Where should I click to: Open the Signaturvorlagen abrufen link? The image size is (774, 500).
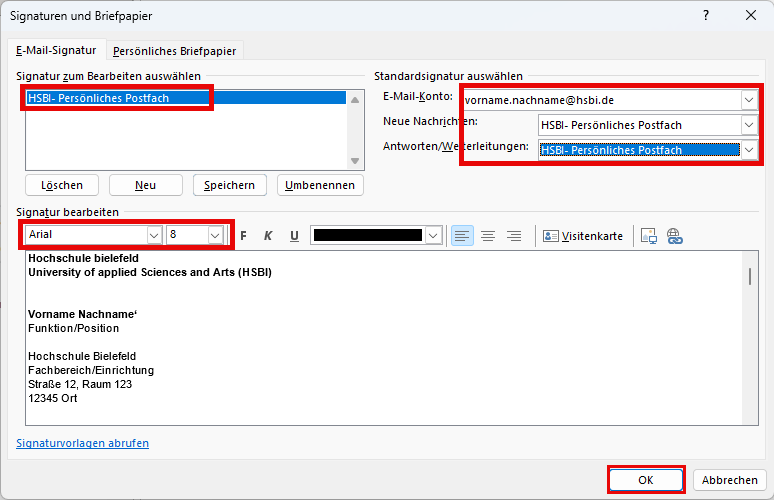click(82, 443)
